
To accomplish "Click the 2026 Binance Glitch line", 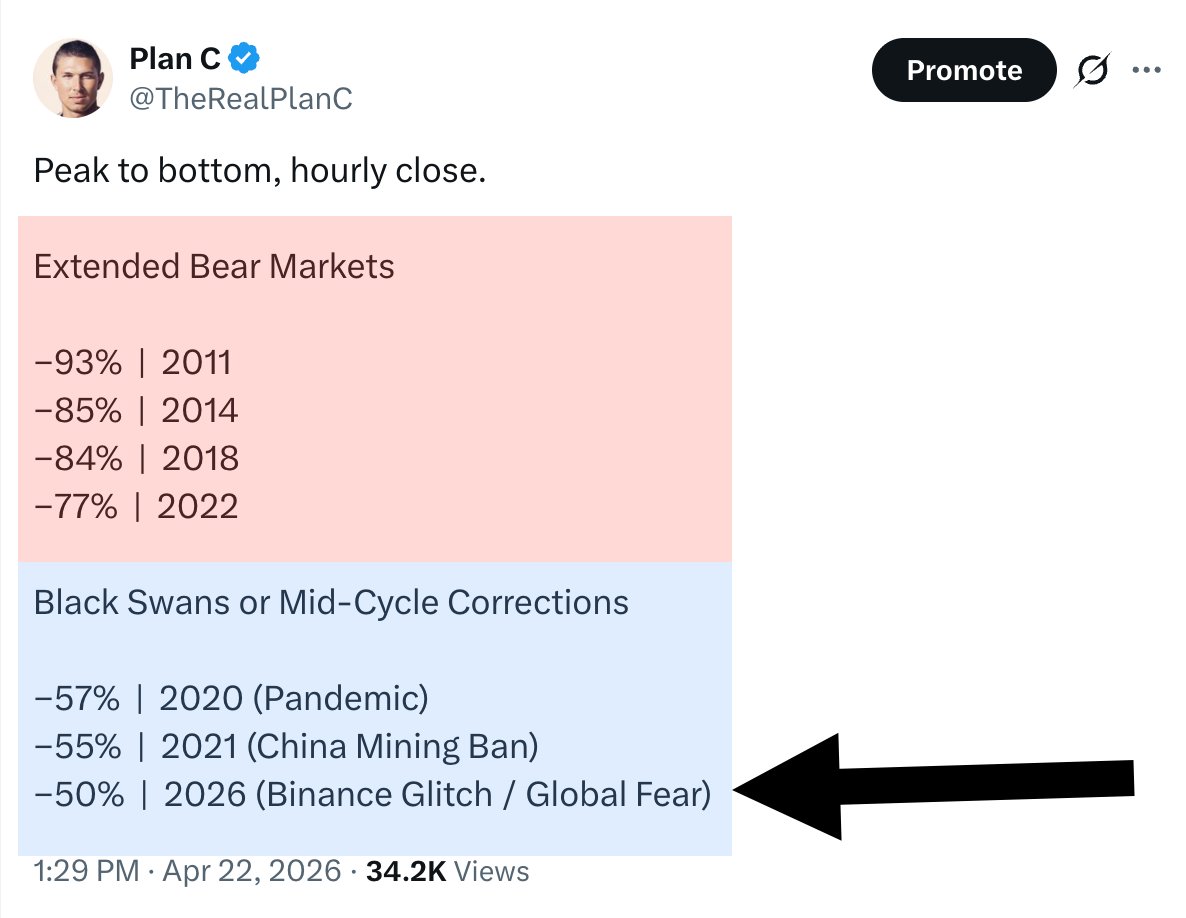I will click(372, 795).
